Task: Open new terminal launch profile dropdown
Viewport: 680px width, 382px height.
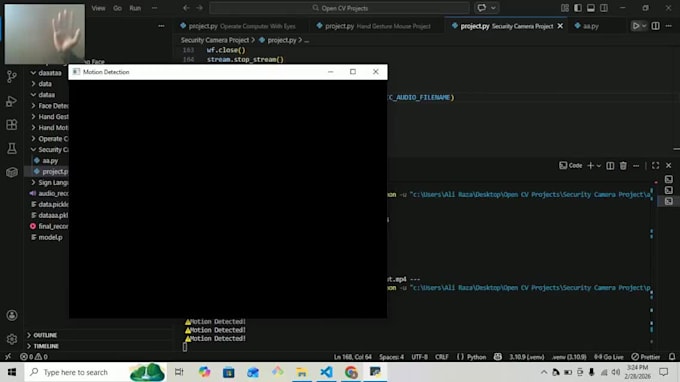Action: 599,166
